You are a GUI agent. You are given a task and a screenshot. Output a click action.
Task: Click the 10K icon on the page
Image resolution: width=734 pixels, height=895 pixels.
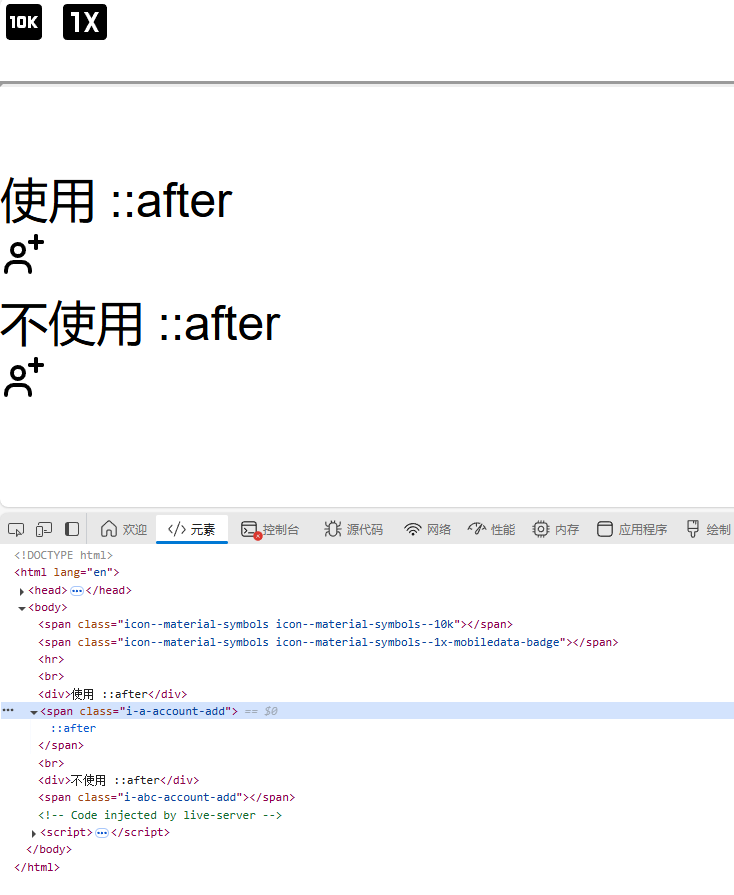click(24, 22)
